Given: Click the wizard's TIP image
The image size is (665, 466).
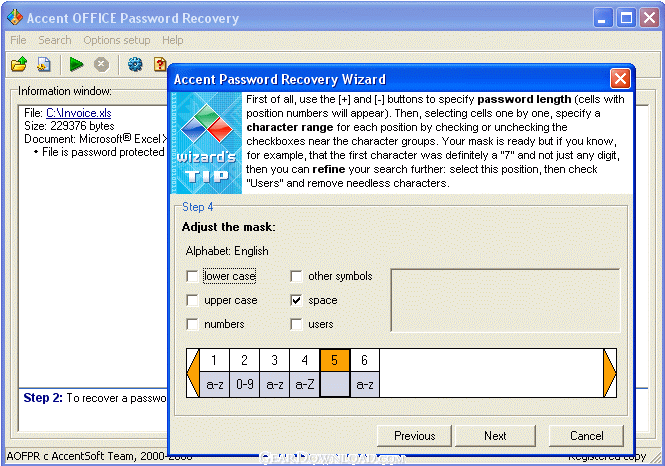Looking at the screenshot, I should tap(206, 143).
